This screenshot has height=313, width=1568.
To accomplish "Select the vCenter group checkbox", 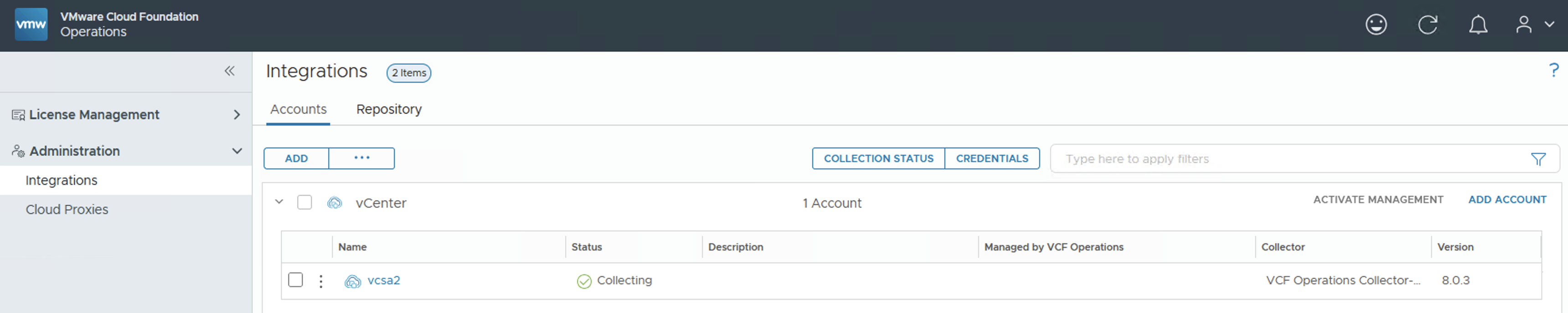I will point(304,202).
